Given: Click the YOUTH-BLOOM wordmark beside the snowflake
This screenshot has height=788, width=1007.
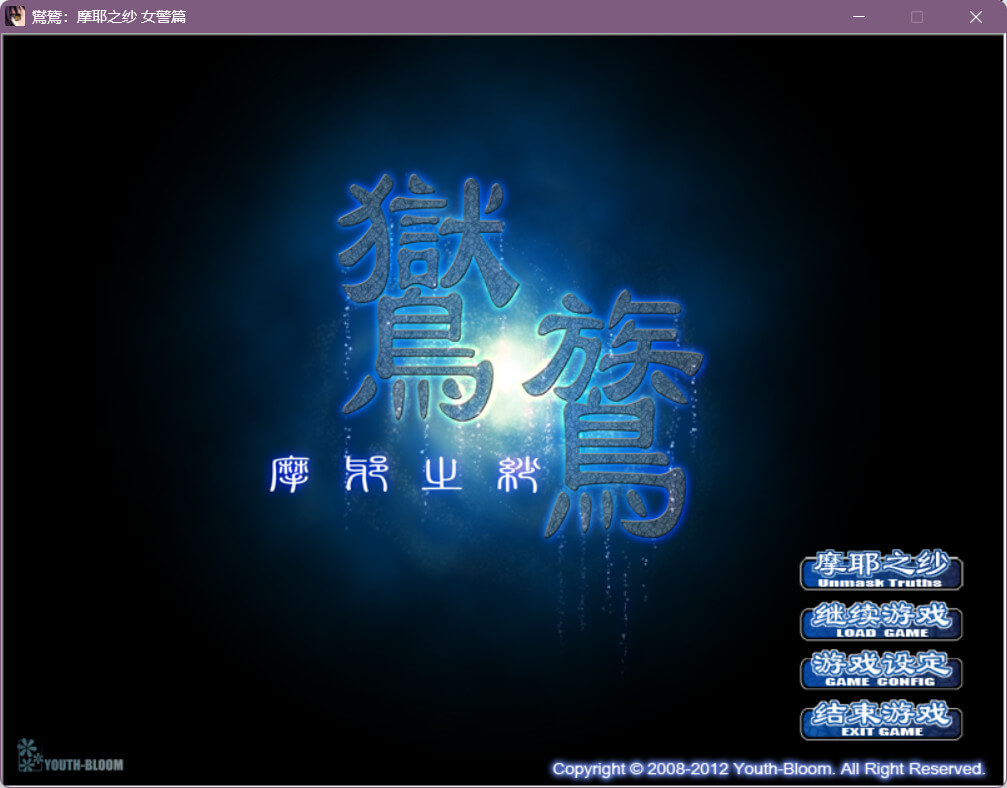Looking at the screenshot, I should click(83, 765).
